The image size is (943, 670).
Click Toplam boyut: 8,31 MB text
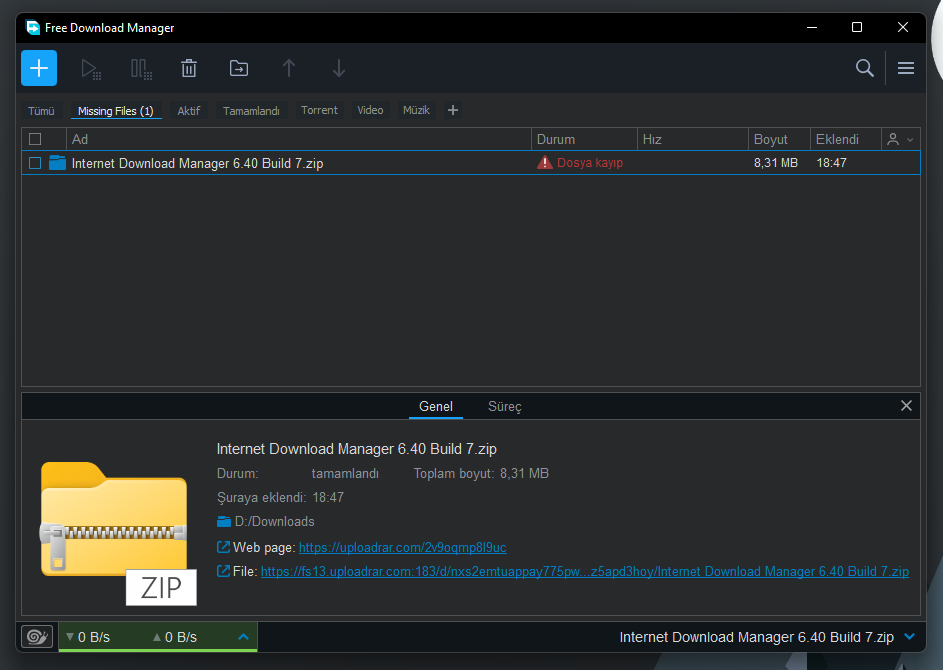point(481,473)
